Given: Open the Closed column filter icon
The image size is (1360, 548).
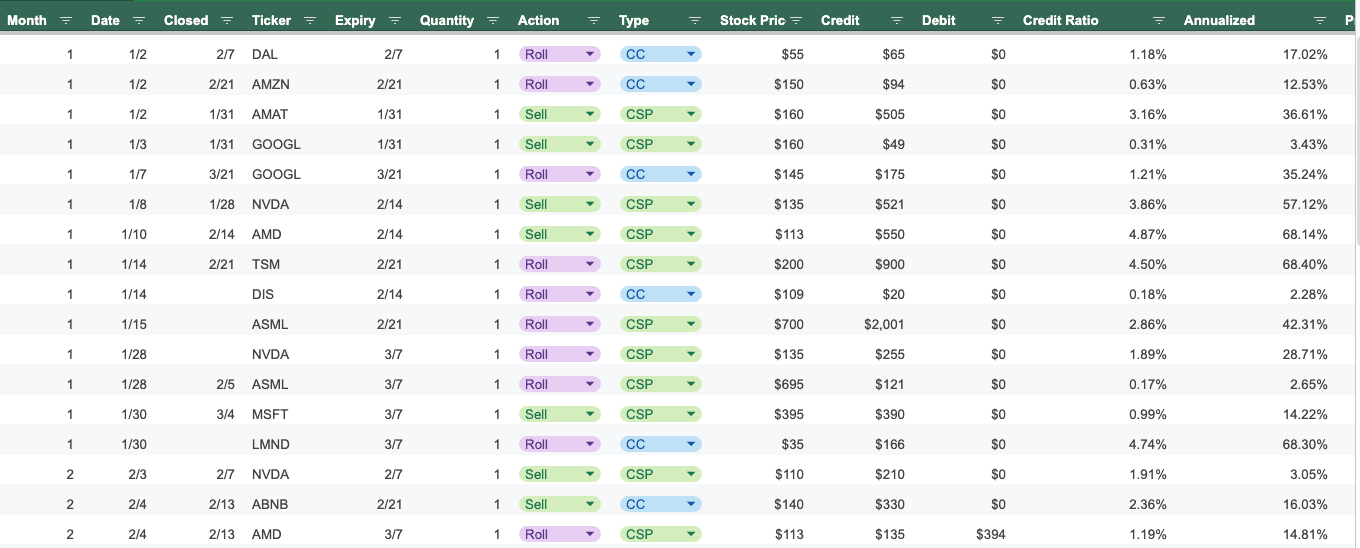Looking at the screenshot, I should point(227,20).
